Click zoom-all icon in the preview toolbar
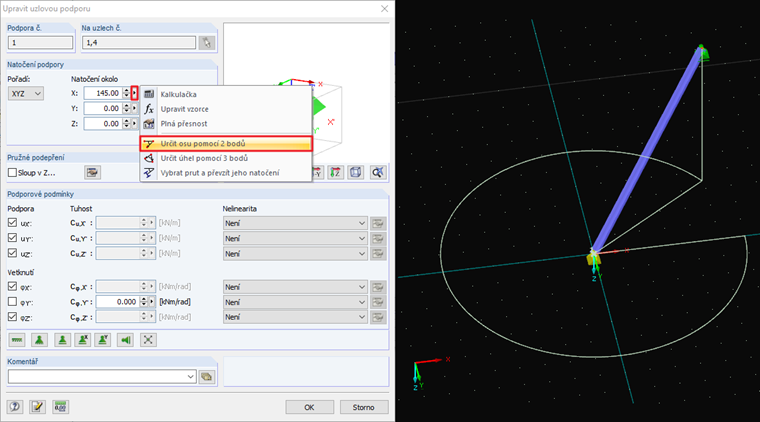 coord(378,172)
